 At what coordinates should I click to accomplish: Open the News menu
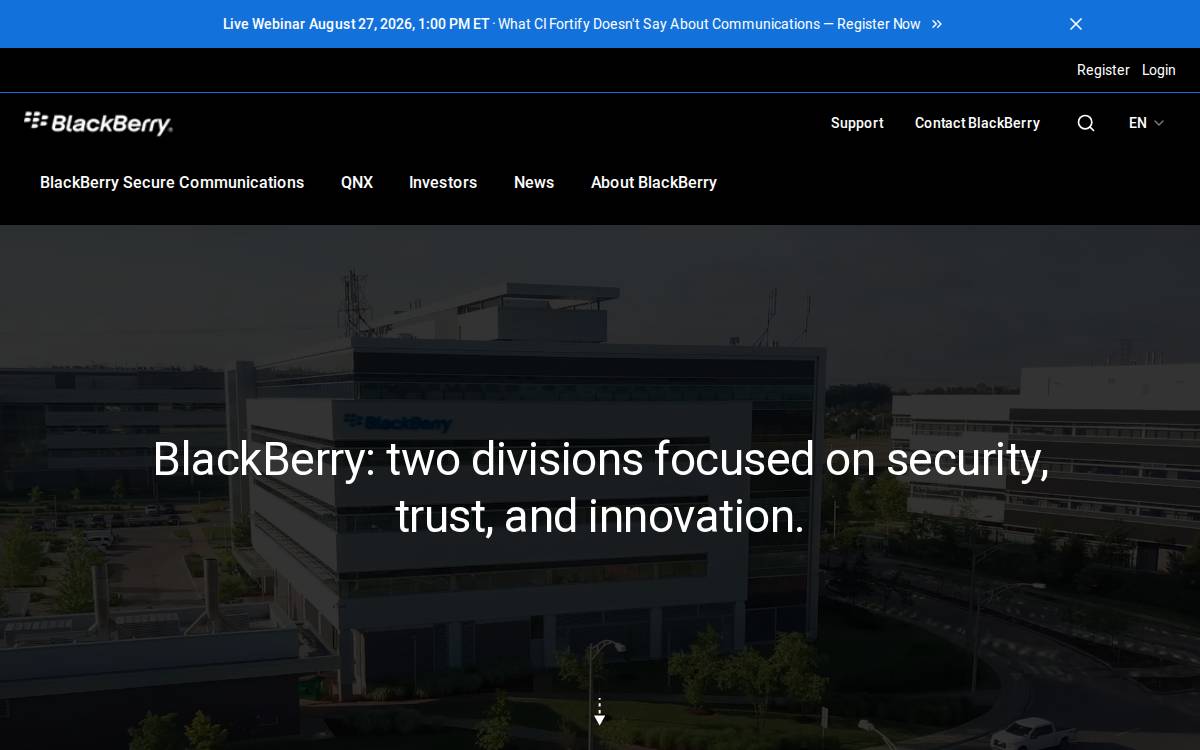pyautogui.click(x=534, y=182)
